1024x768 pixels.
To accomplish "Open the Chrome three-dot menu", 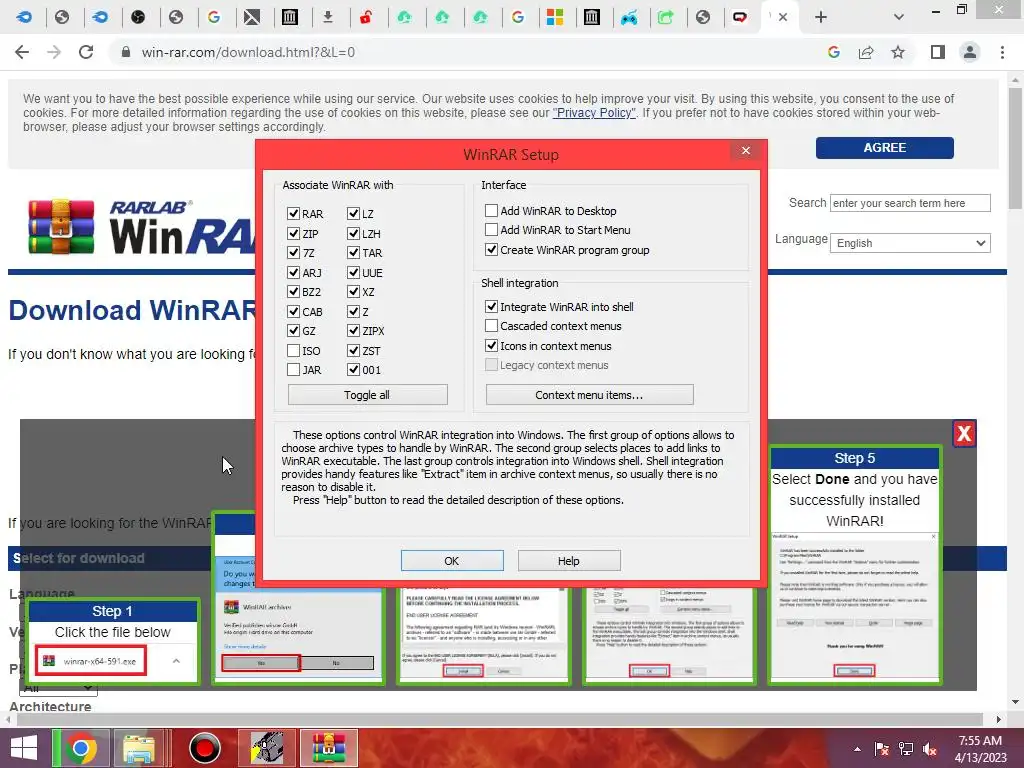I will [1002, 52].
